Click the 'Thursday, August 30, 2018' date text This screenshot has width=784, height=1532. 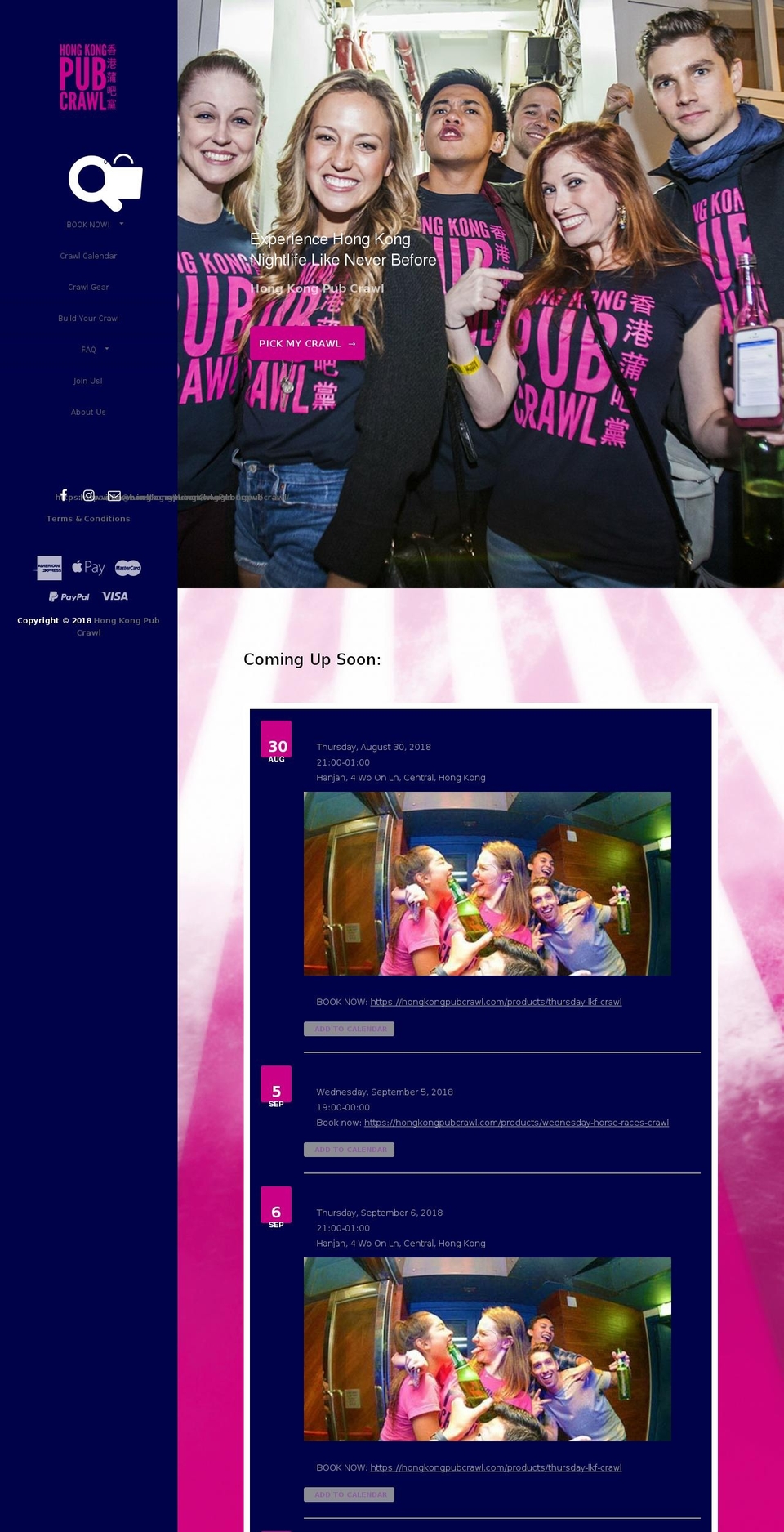point(373,747)
